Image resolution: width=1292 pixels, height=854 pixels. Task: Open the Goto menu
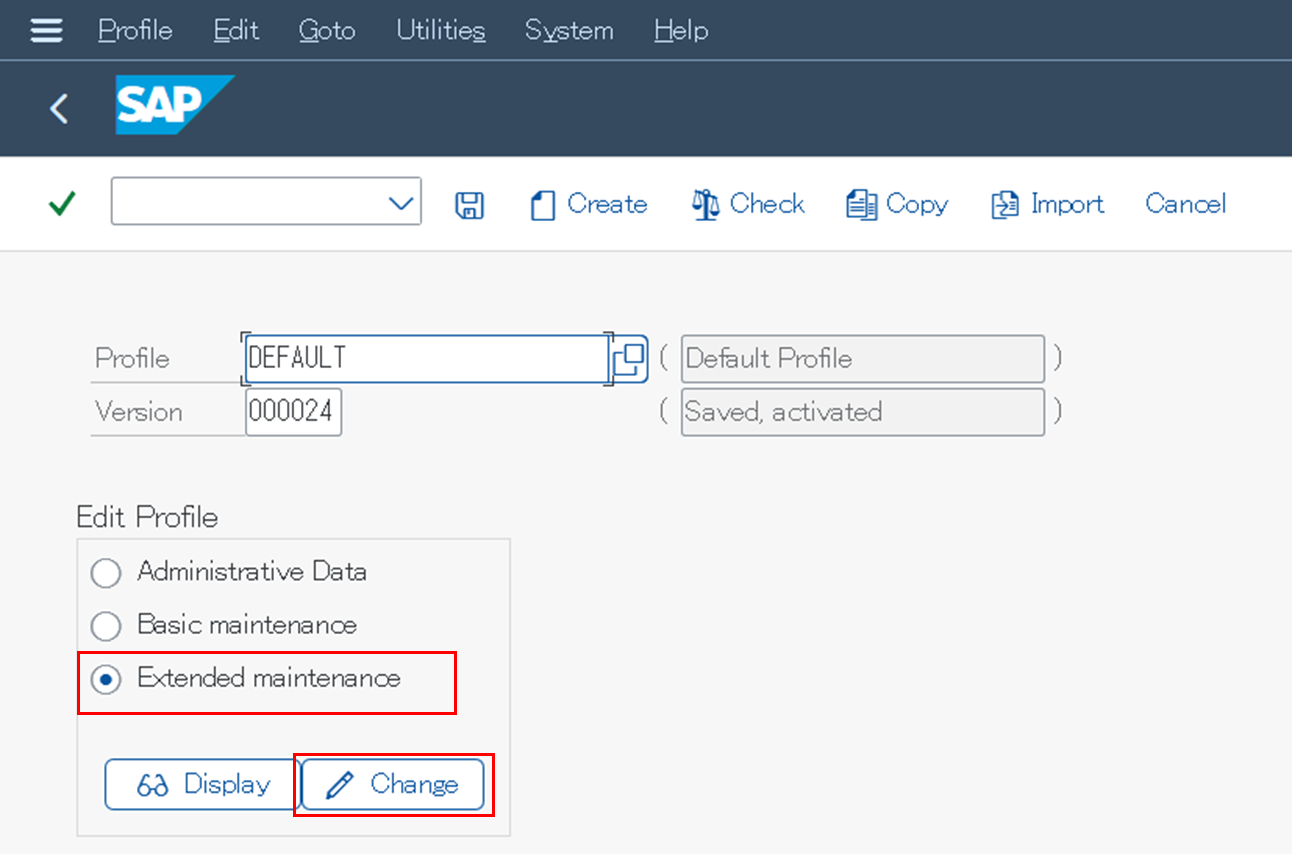(326, 31)
